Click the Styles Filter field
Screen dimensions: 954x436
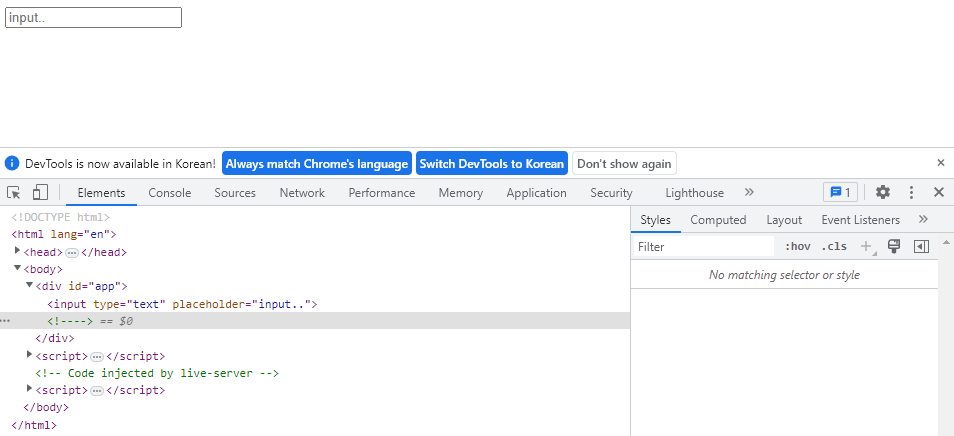(x=703, y=246)
